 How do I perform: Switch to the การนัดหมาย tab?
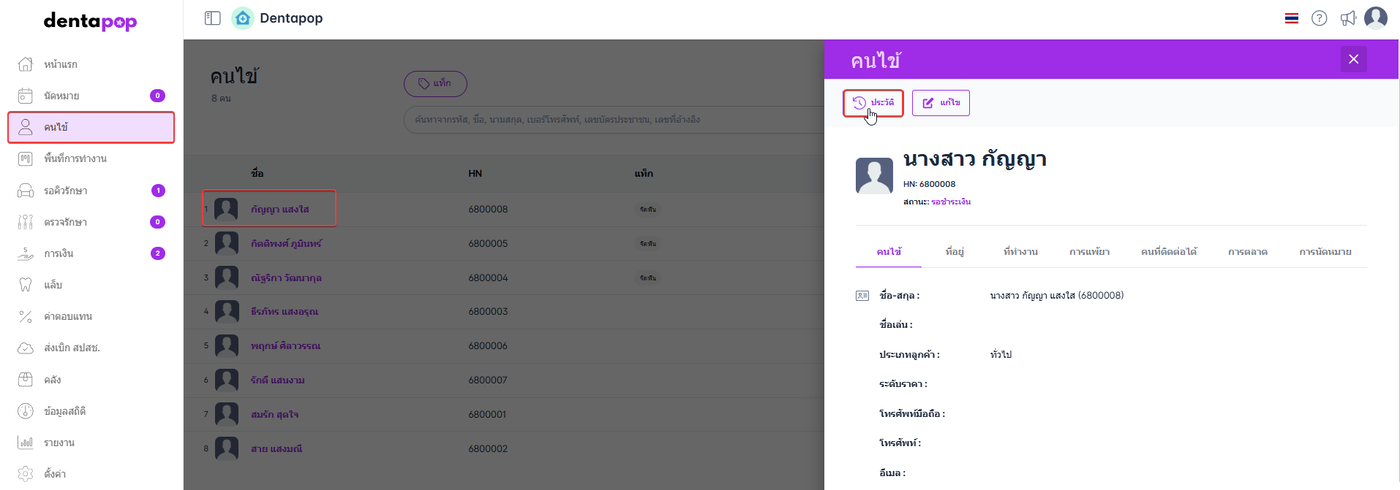pos(1325,252)
